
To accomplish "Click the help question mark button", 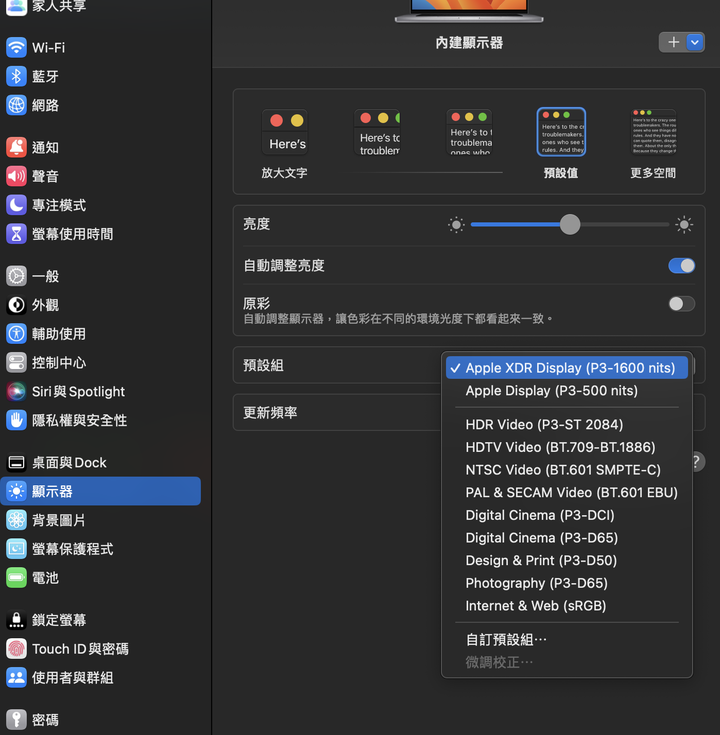I will coord(696,462).
